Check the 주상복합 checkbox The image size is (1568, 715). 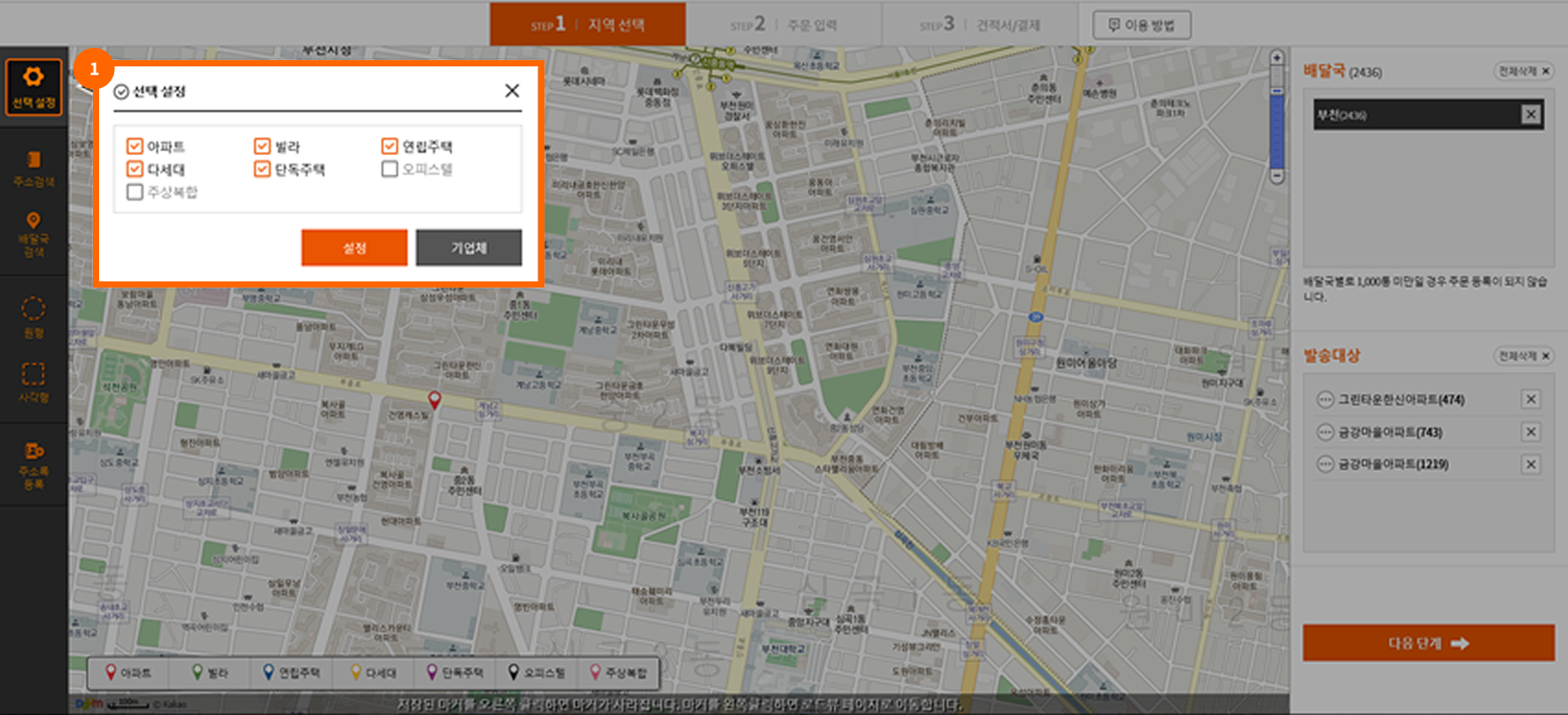pyautogui.click(x=135, y=192)
